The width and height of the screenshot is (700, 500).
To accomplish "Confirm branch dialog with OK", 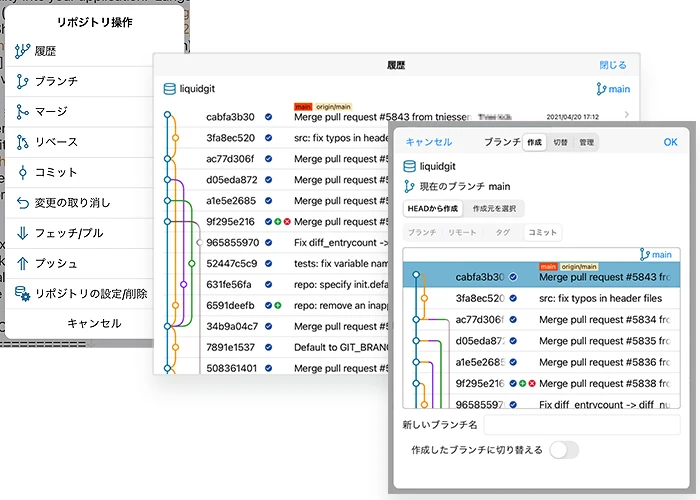I will pyautogui.click(x=670, y=142).
